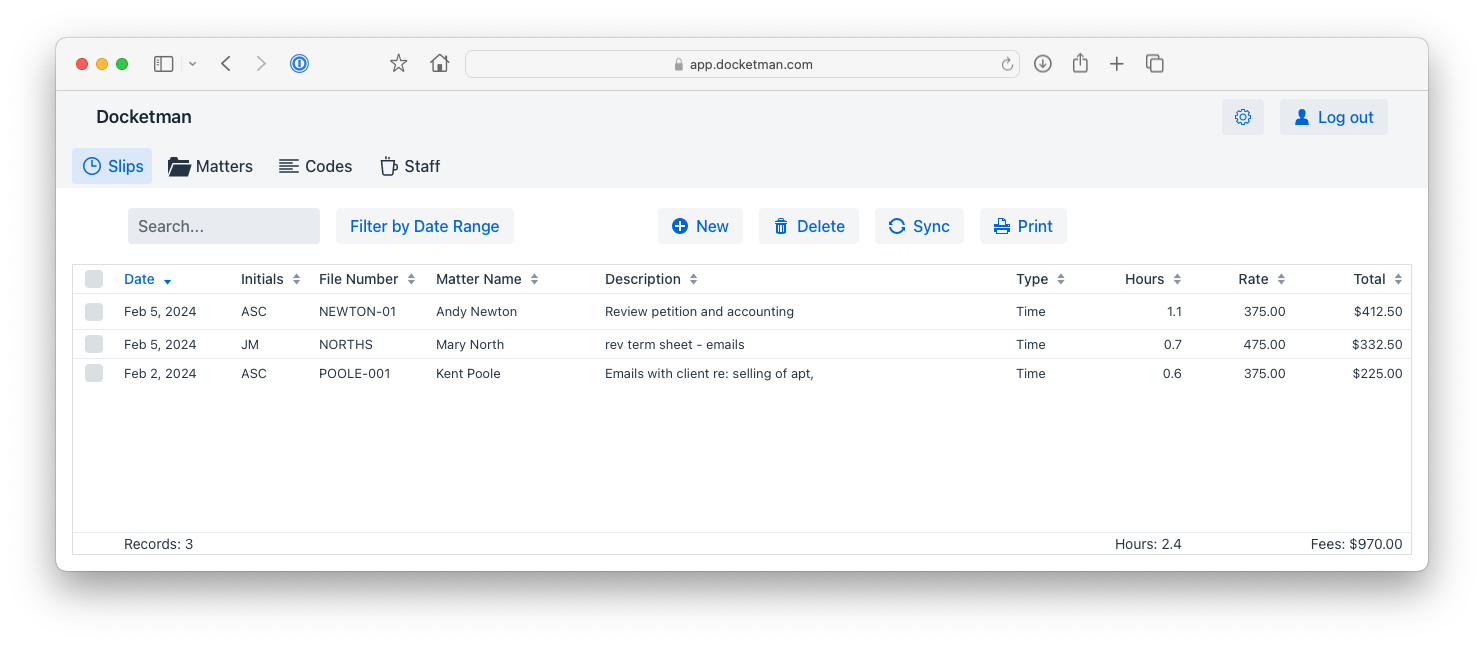The width and height of the screenshot is (1484, 645).
Task: Sort by Matter Name column
Action: pyautogui.click(x=487, y=279)
